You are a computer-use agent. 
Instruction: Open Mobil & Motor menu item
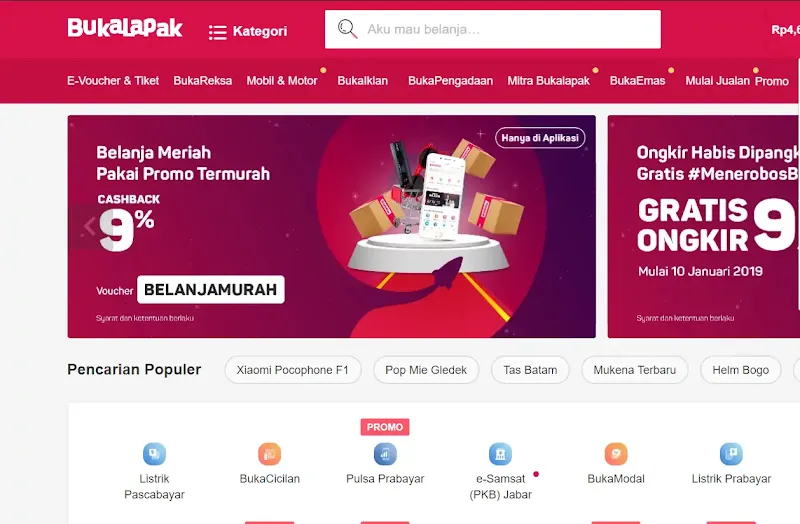(282, 81)
